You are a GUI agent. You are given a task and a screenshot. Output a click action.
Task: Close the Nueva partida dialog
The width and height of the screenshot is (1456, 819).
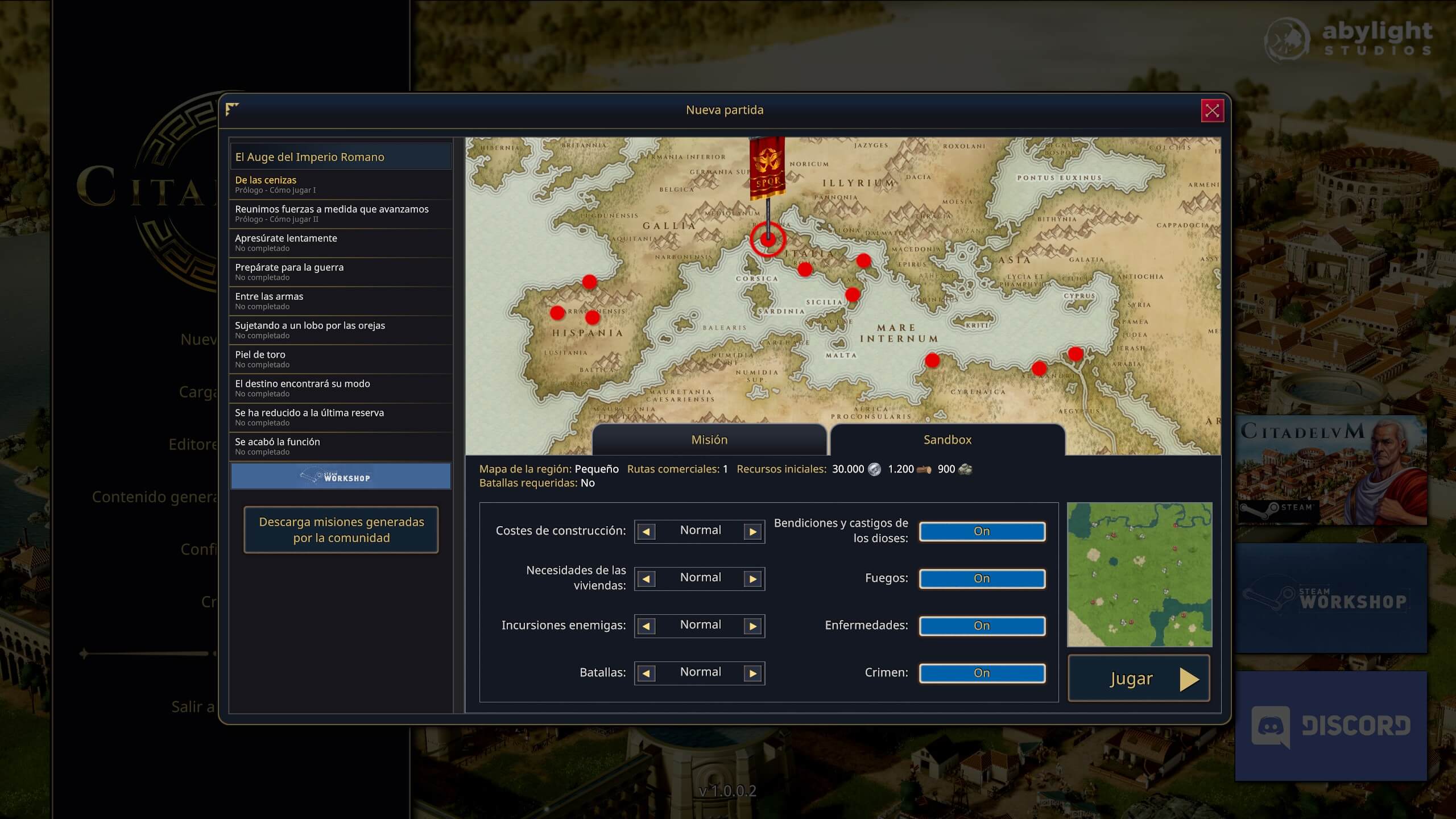coord(1212,110)
